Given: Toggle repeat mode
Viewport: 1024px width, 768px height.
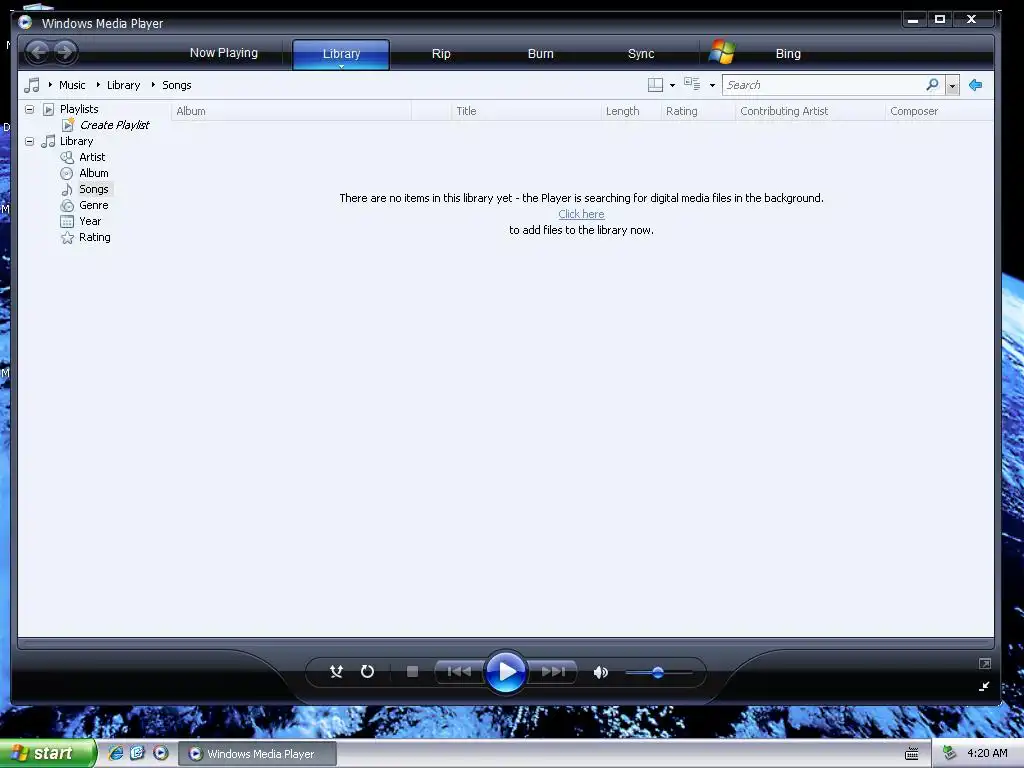Looking at the screenshot, I should 367,671.
